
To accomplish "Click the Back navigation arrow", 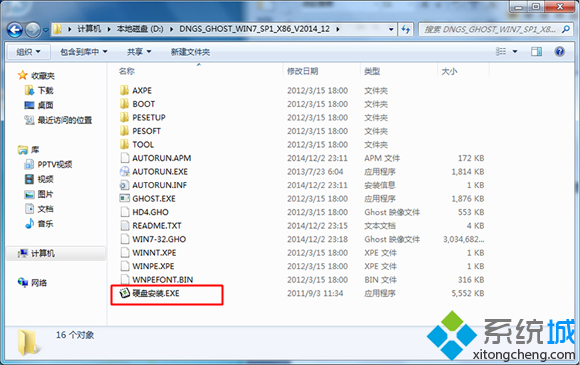I will pyautogui.click(x=15, y=30).
